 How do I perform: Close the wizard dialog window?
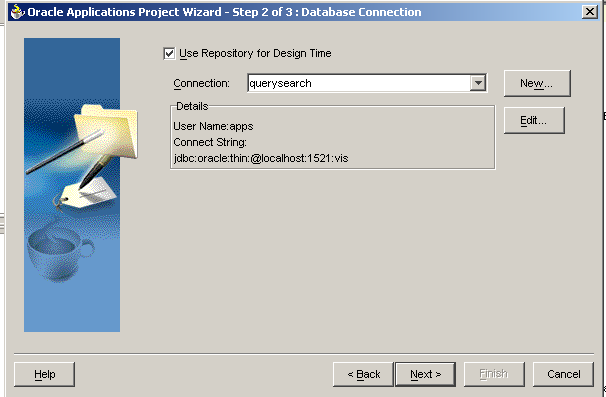pos(590,12)
